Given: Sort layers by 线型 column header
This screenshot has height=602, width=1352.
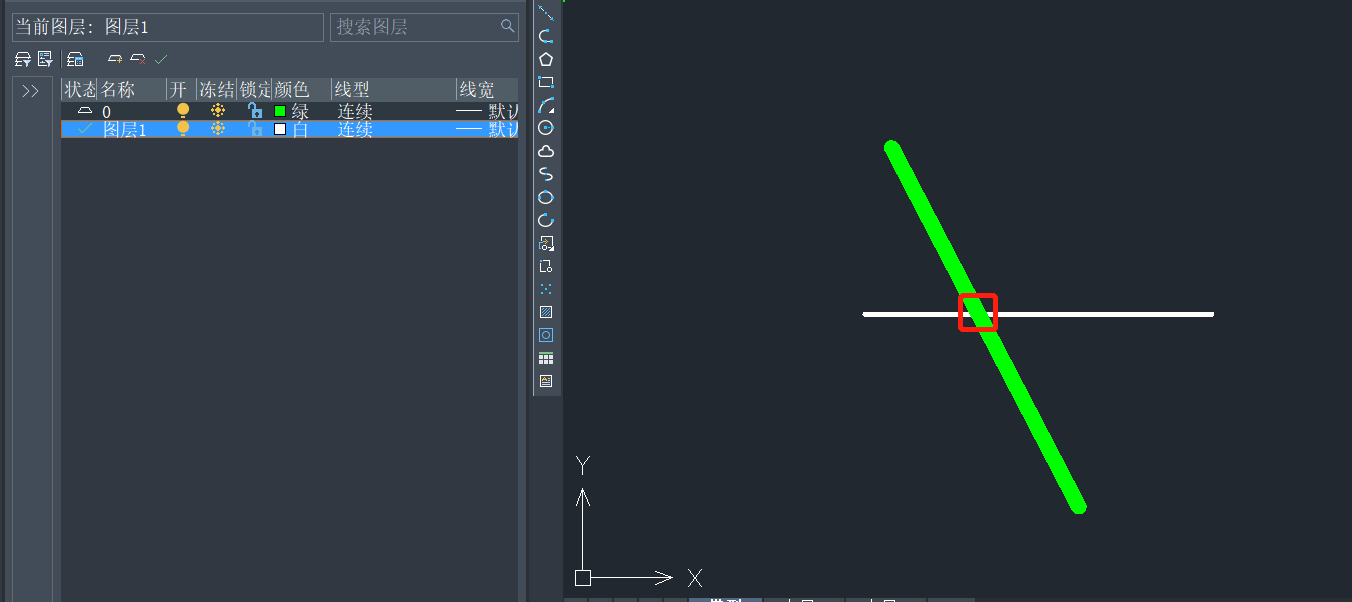Looking at the screenshot, I should [x=393, y=90].
